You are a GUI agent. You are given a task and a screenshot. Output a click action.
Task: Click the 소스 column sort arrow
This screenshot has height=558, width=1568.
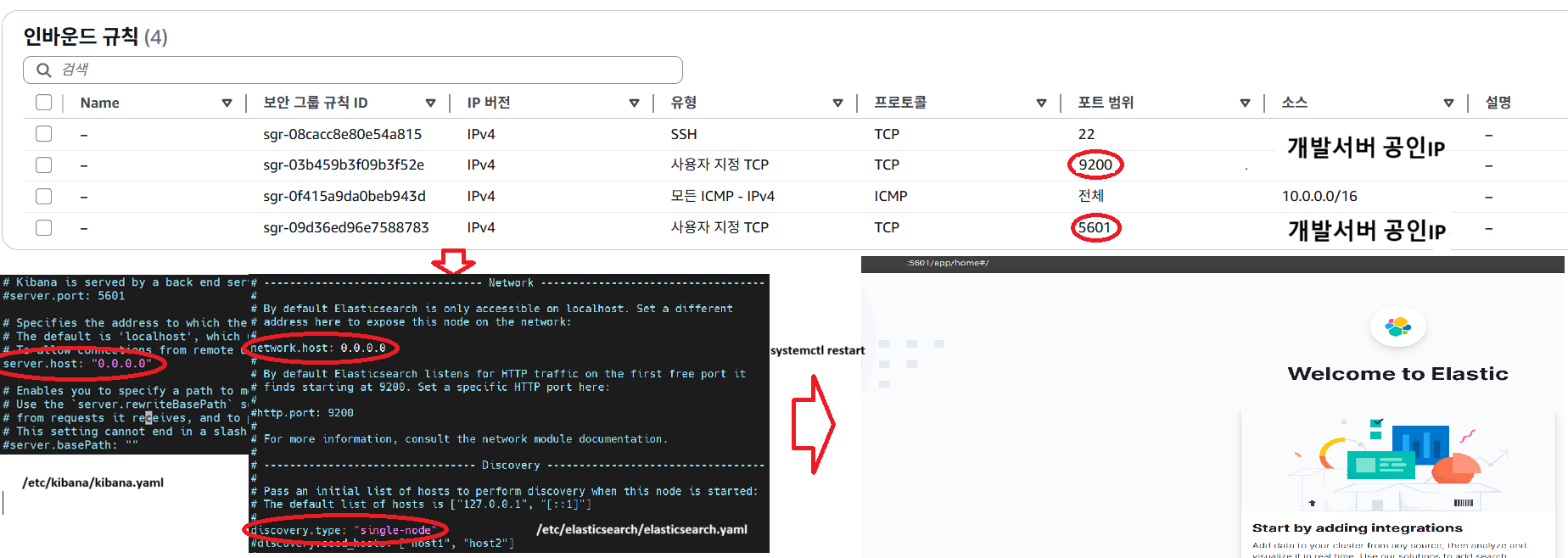pos(1448,103)
